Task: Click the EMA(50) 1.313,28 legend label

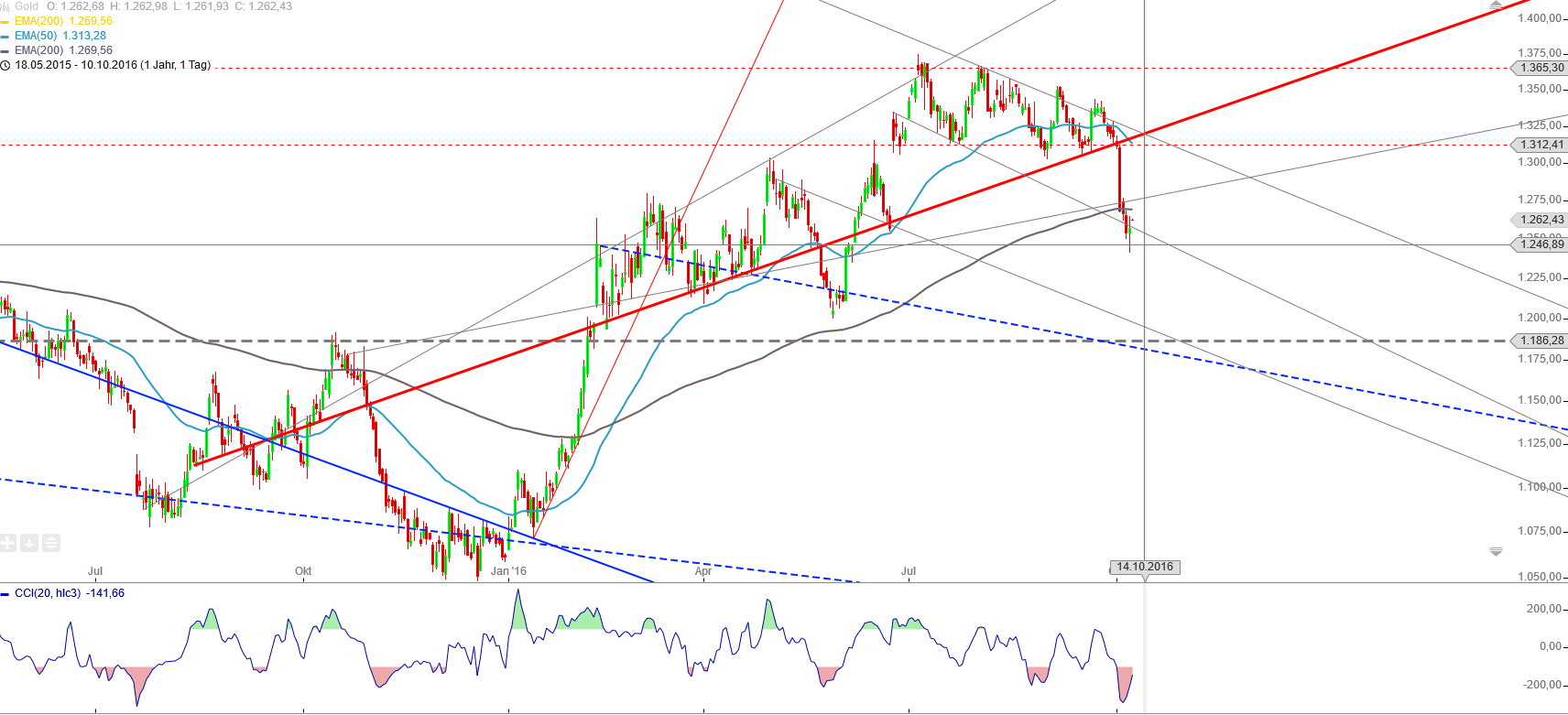Action: coord(60,36)
